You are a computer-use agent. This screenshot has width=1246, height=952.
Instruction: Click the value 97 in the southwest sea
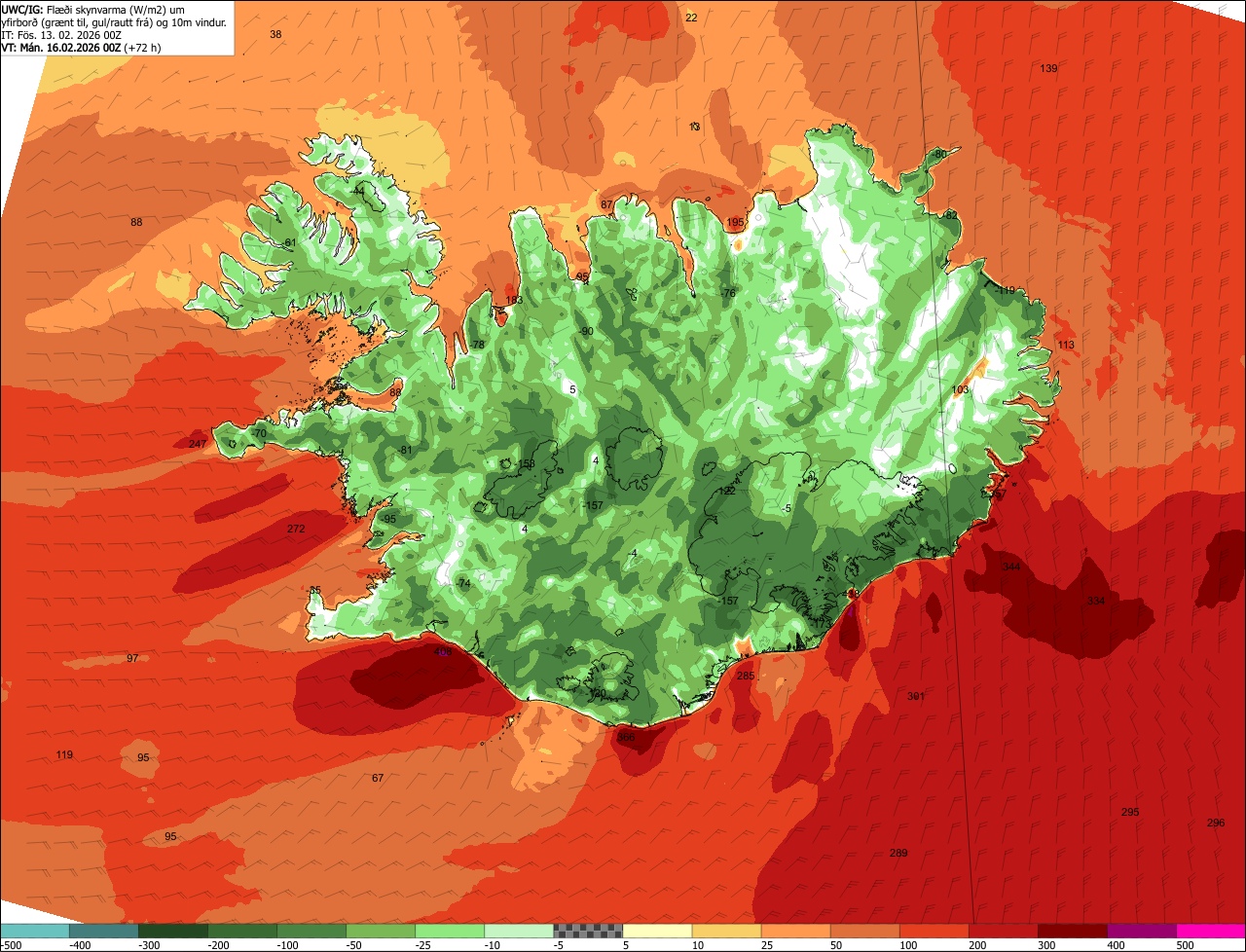click(x=132, y=658)
